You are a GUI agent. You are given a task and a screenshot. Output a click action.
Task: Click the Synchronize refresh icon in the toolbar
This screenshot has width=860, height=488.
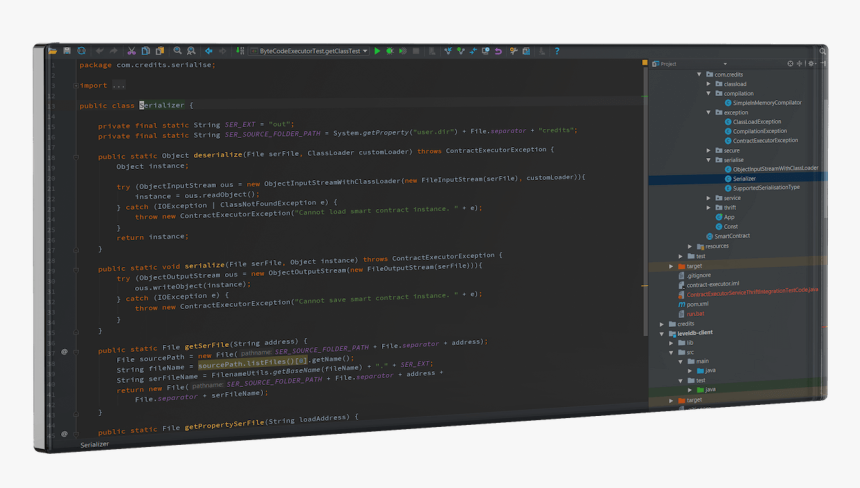(x=82, y=51)
